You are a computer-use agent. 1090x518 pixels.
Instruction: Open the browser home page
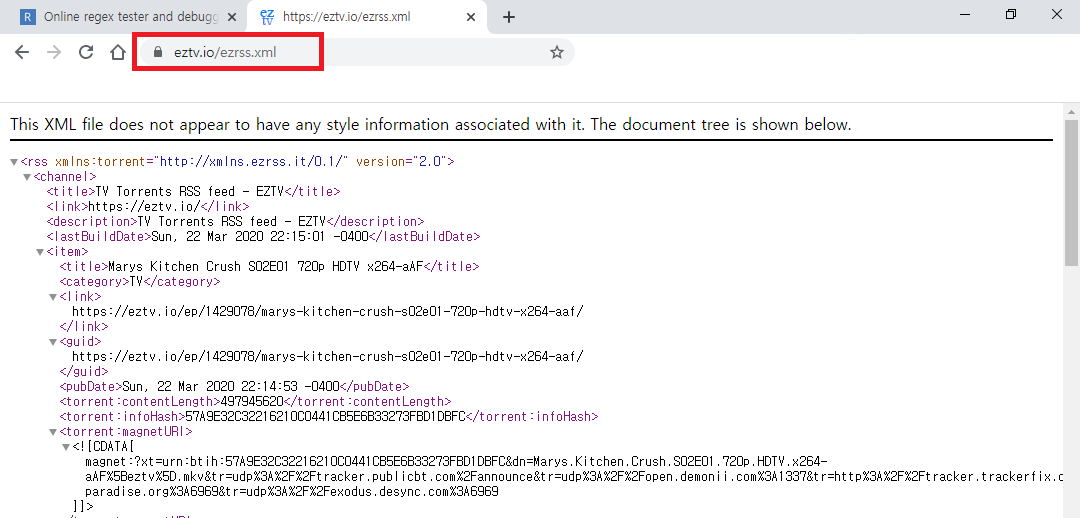118,52
